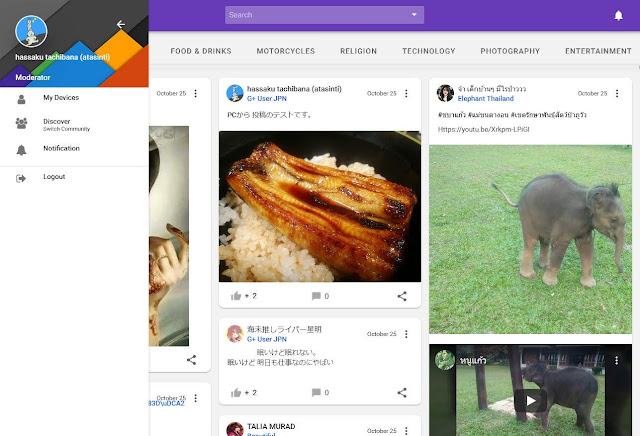Open the grilled eel rice photo

pyautogui.click(x=320, y=207)
